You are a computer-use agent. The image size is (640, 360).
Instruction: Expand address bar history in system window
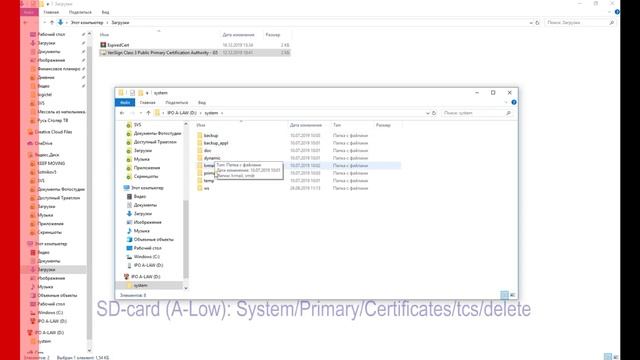click(427, 113)
